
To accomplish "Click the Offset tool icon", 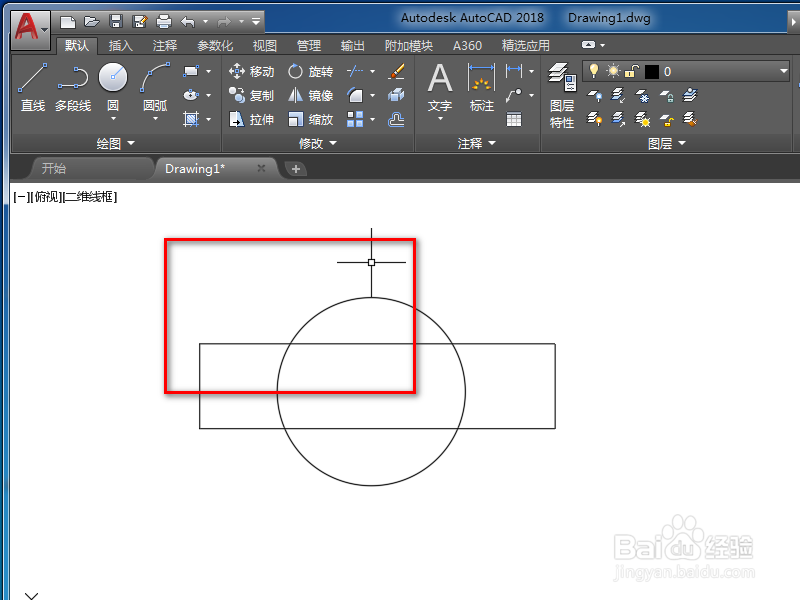I will coord(396,119).
